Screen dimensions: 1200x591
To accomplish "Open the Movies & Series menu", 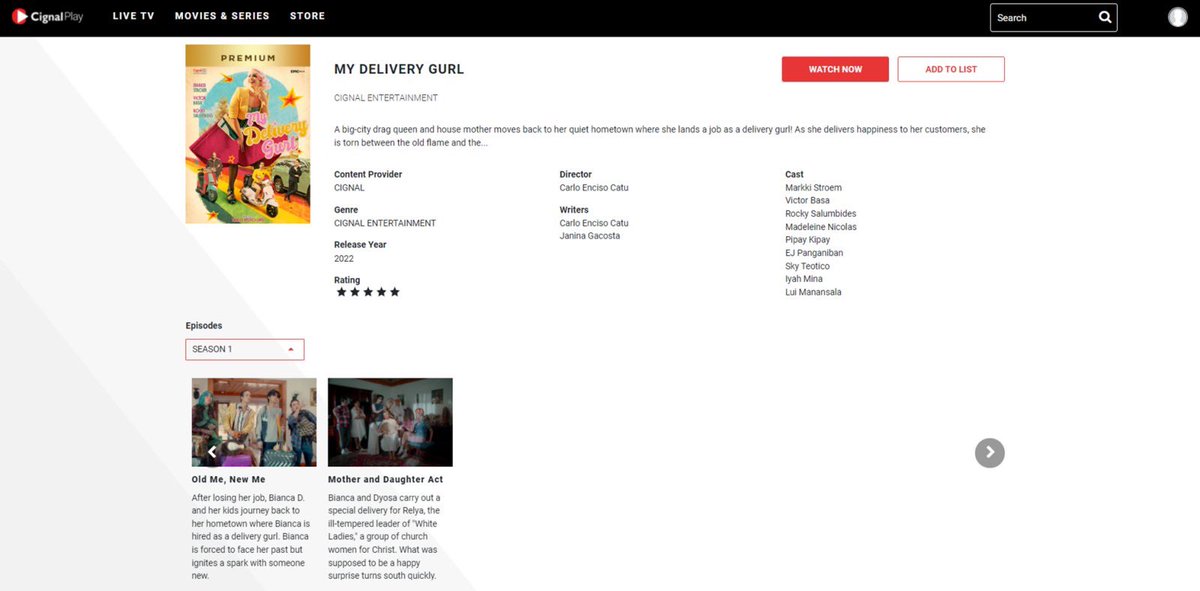I will 222,17.
